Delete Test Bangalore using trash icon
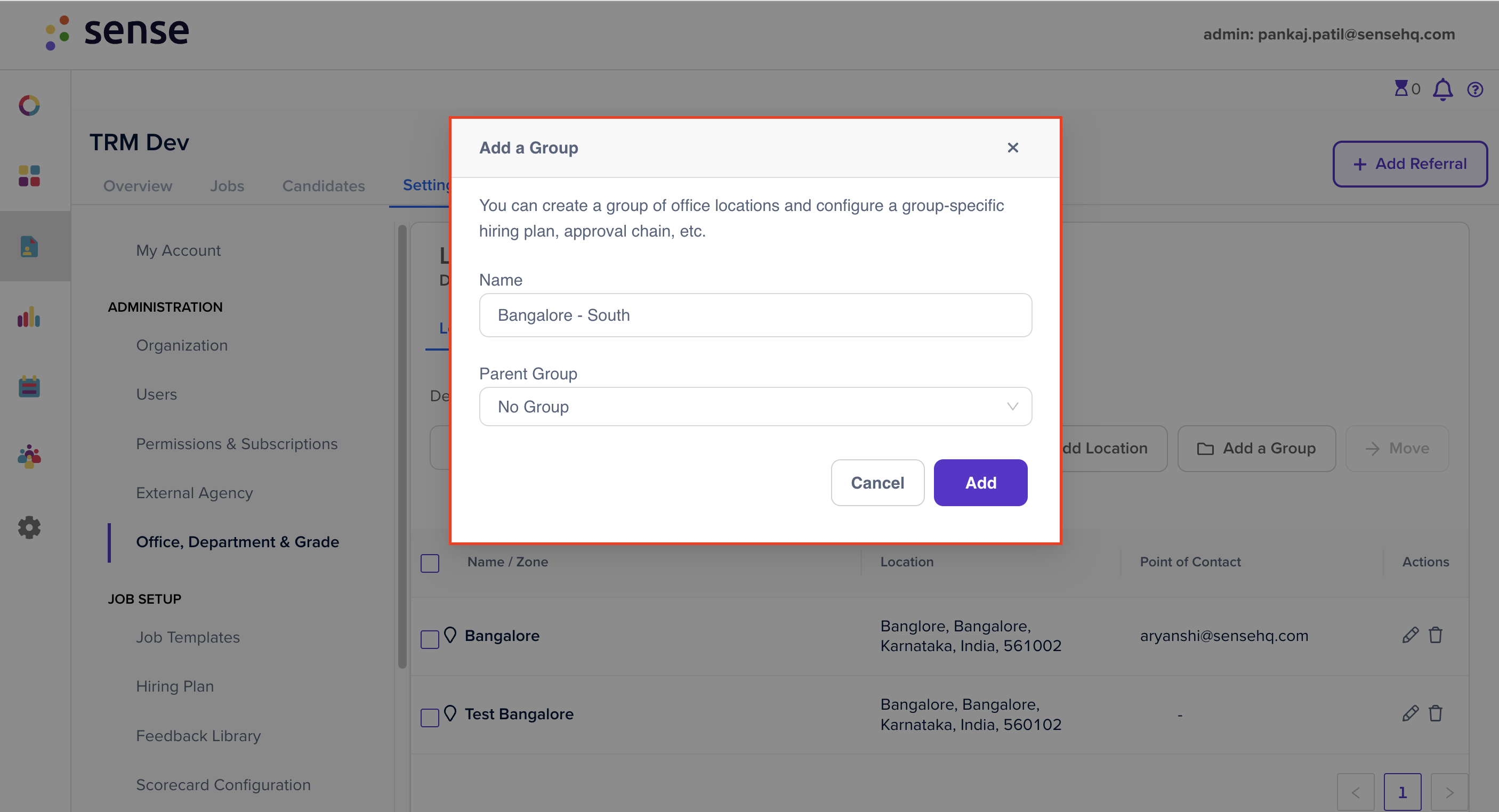Image resolution: width=1499 pixels, height=812 pixels. [x=1436, y=714]
